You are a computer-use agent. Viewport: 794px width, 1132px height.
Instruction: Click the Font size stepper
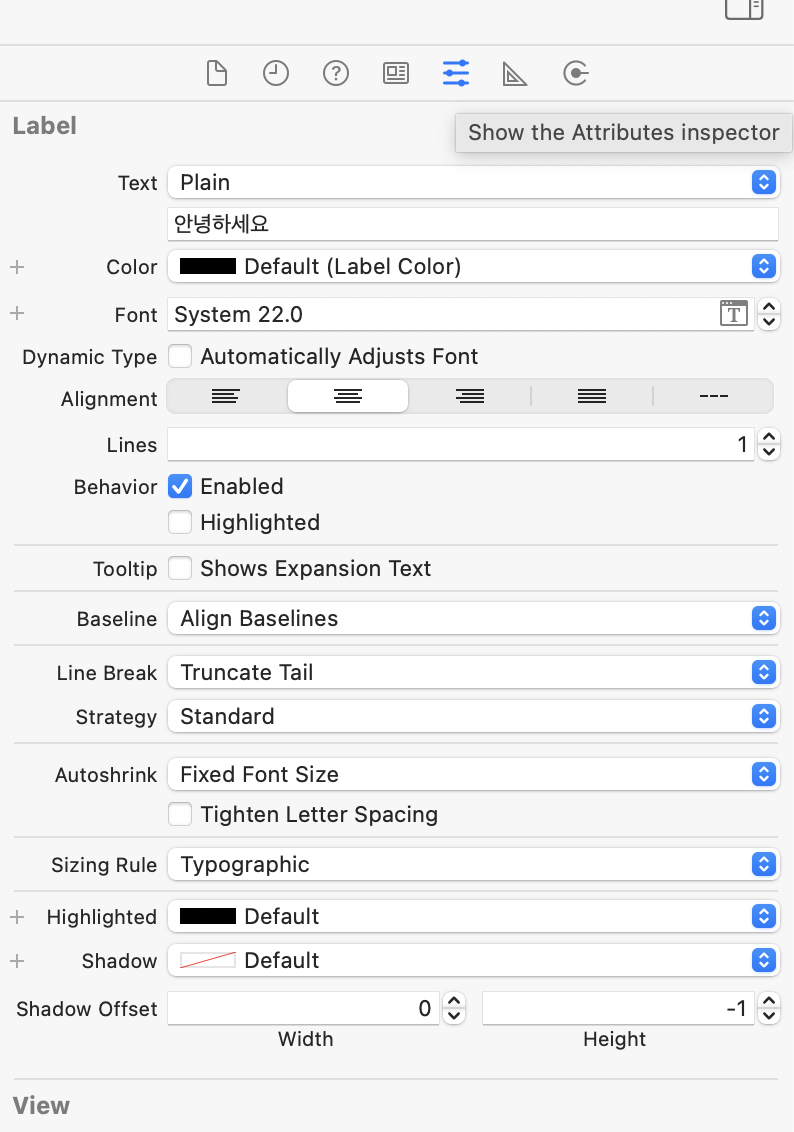click(769, 314)
